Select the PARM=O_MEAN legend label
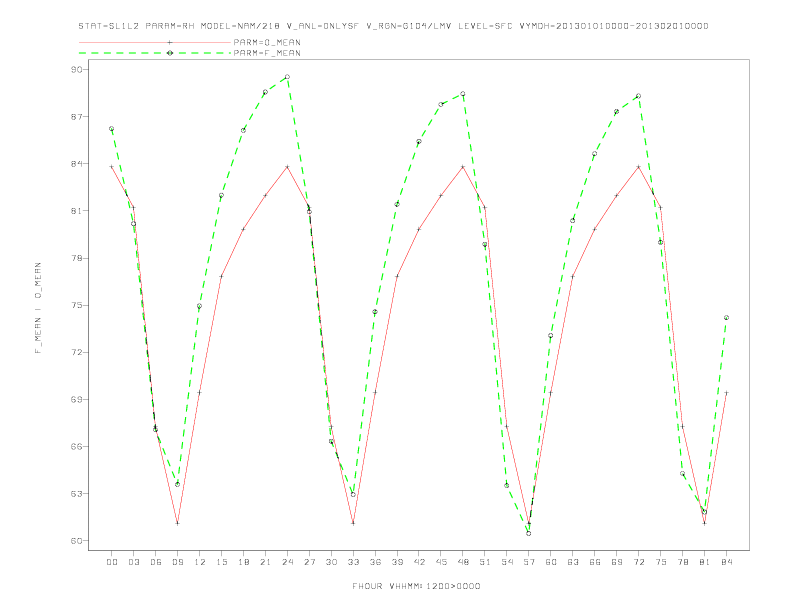 (x=267, y=42)
